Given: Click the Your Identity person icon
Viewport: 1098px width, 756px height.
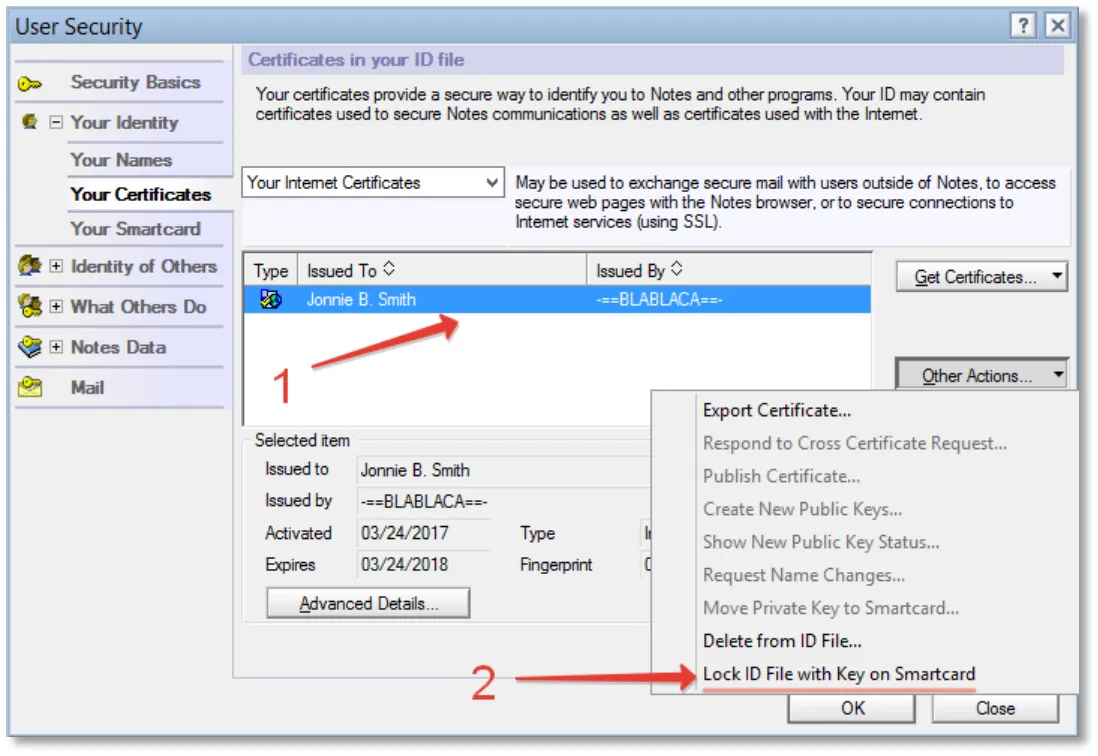Looking at the screenshot, I should click(29, 122).
